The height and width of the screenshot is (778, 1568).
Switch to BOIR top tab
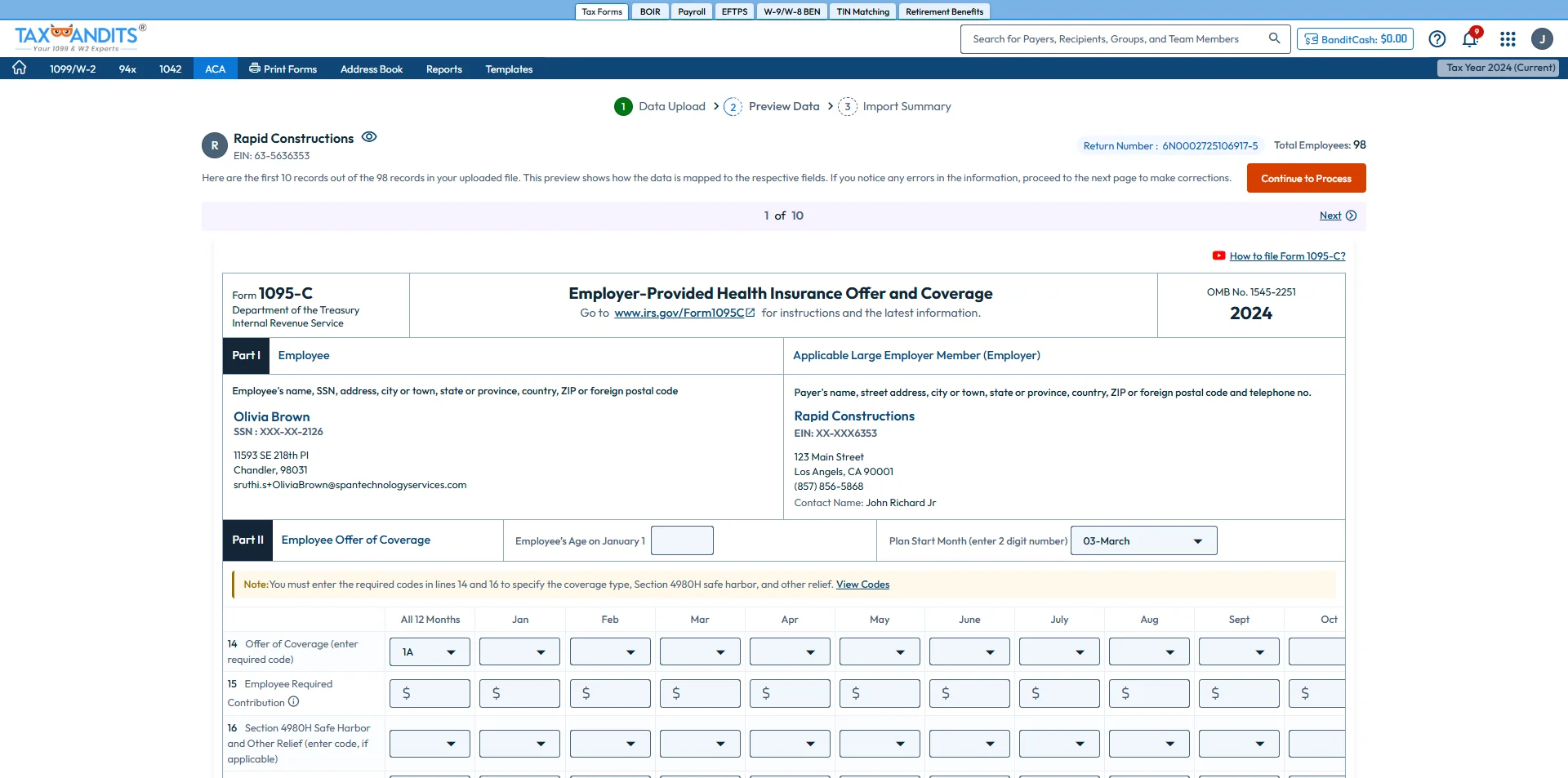click(650, 11)
